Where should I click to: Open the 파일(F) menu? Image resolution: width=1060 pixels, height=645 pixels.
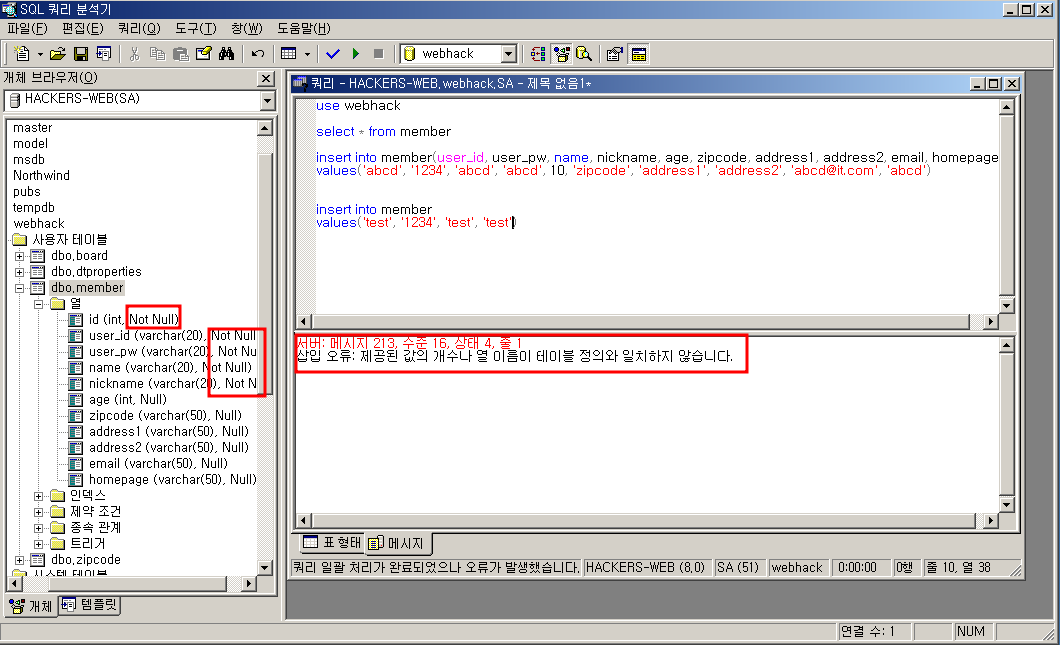27,28
